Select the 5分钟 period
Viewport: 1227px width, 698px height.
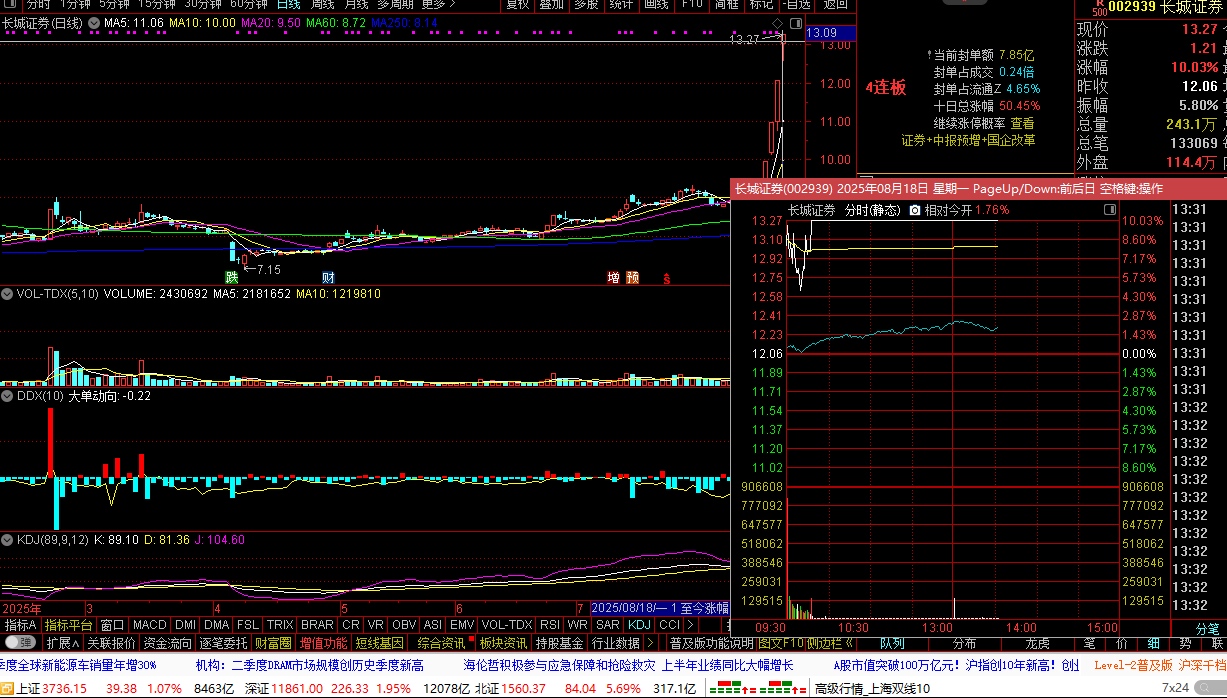pos(114,5)
